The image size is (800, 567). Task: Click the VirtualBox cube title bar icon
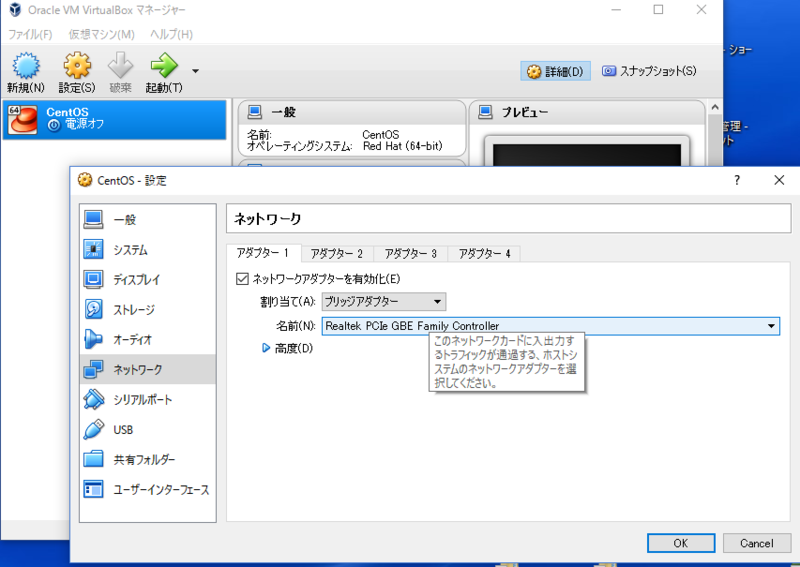15,10
